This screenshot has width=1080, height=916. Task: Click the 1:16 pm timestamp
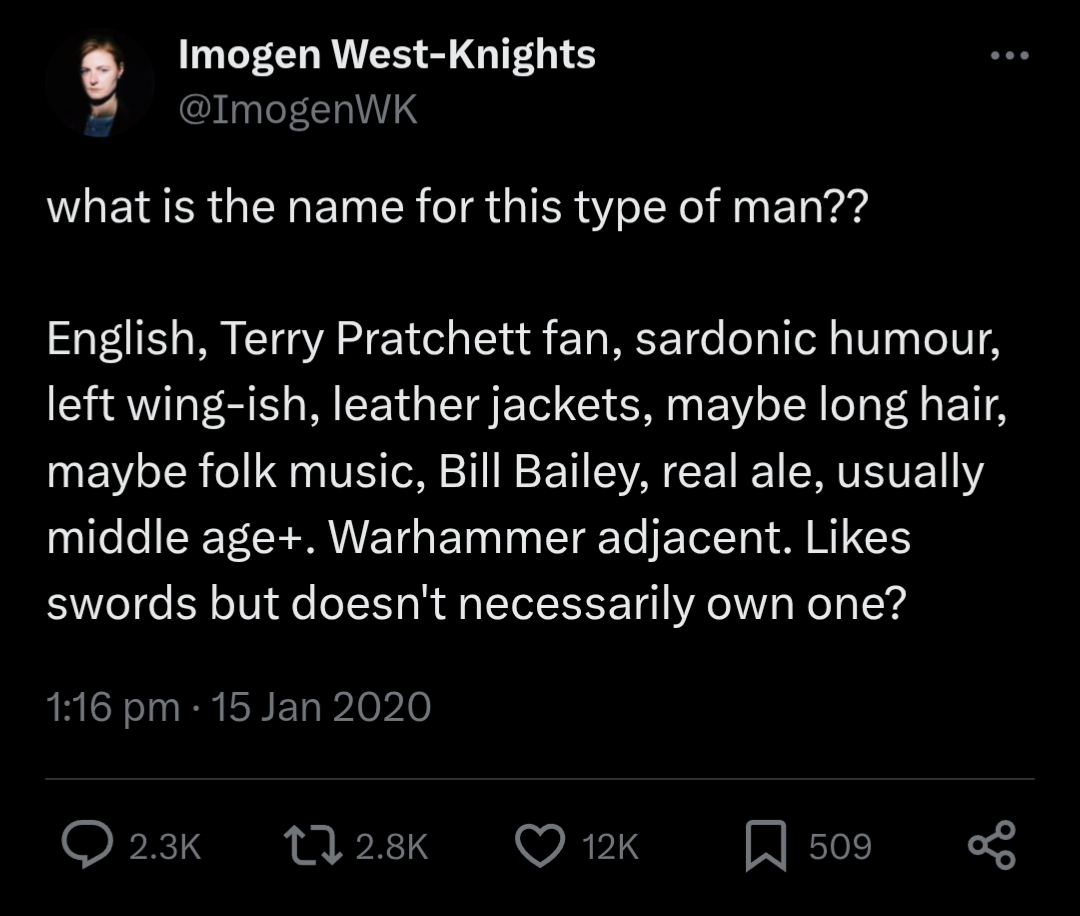(x=112, y=707)
